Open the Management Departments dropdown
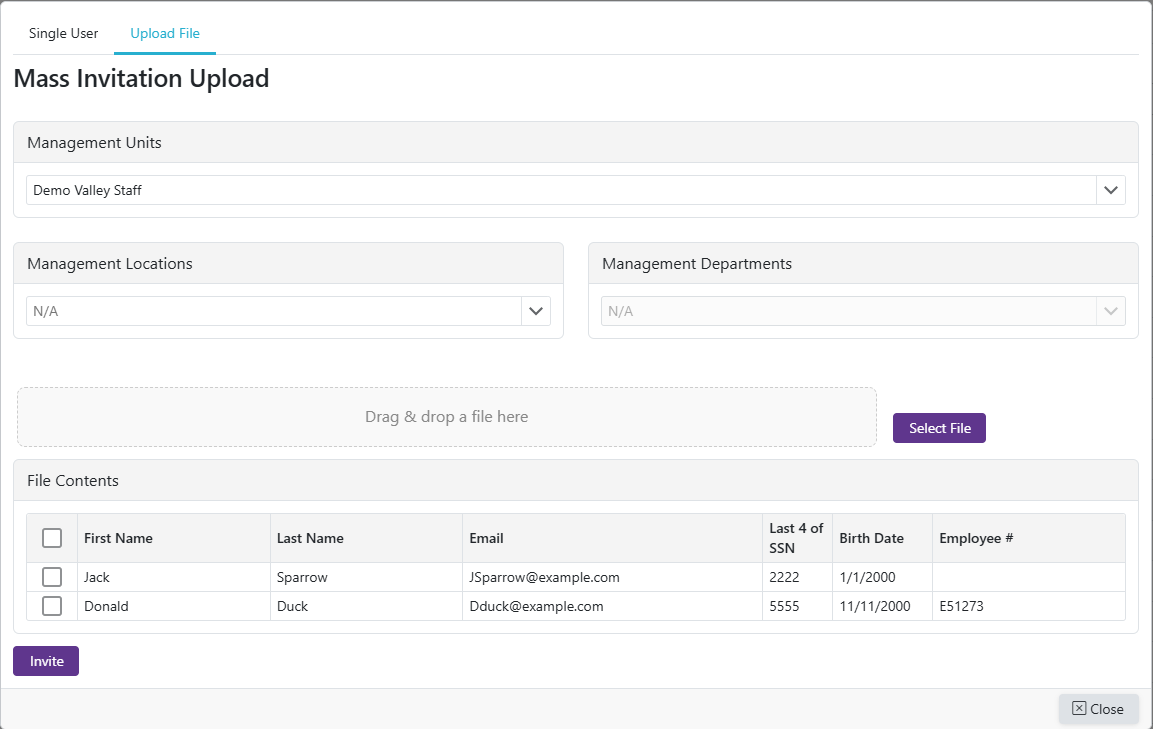Viewport: 1153px width, 729px height. click(1110, 311)
